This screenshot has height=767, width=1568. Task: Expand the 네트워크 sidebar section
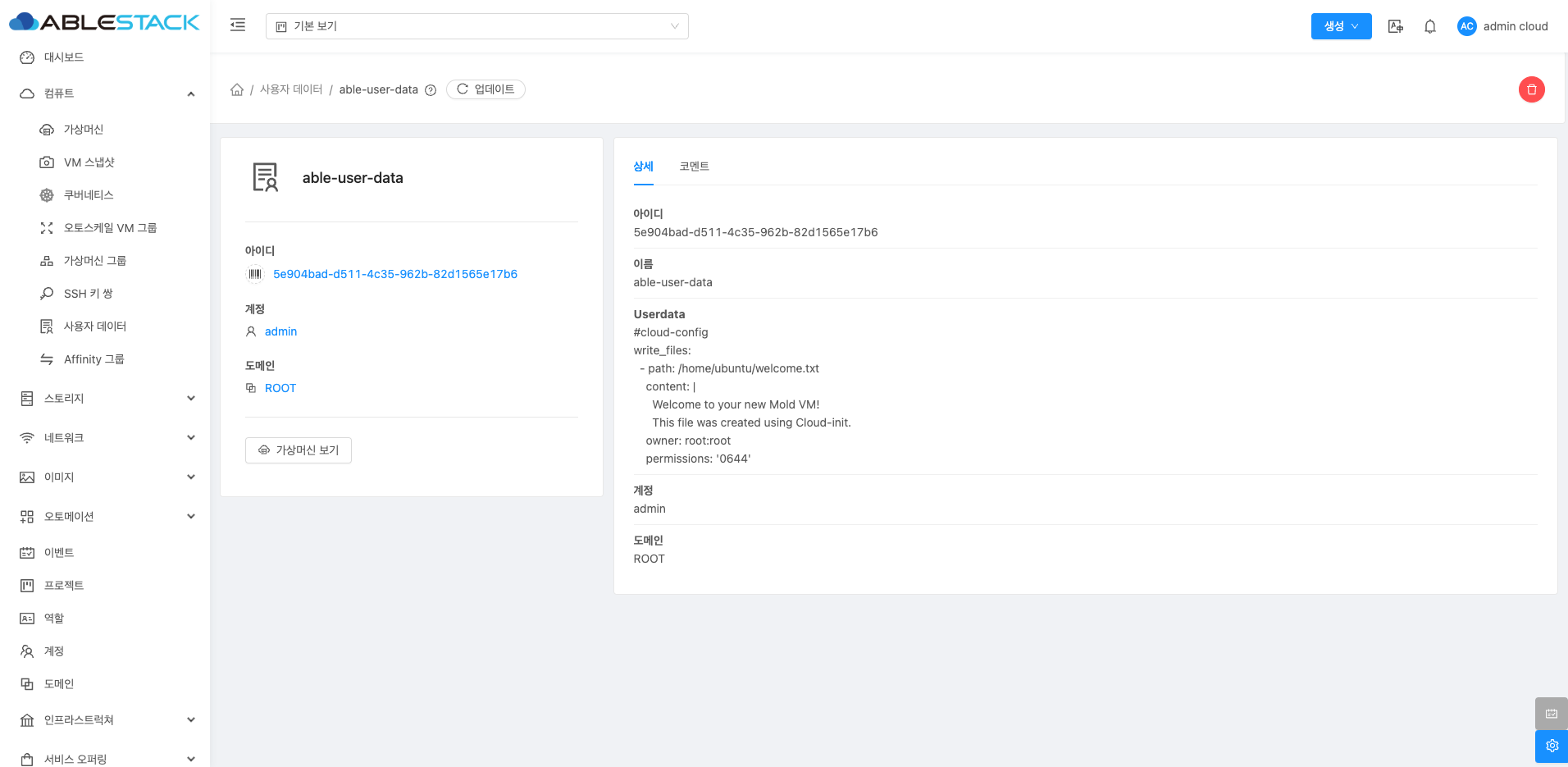pyautogui.click(x=107, y=438)
